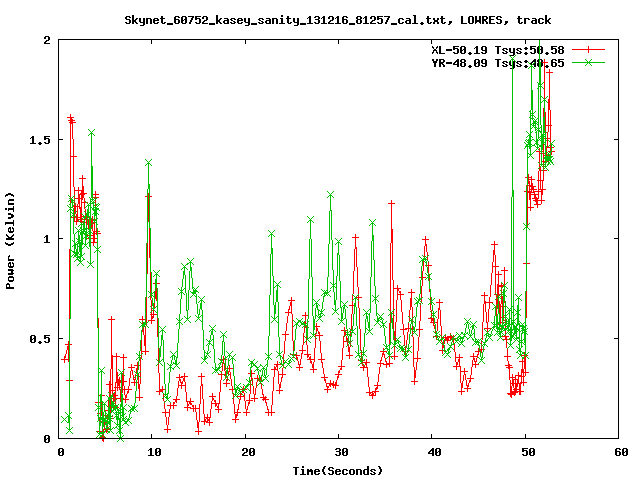This screenshot has height=480, width=640.
Task: Click y-axis tick label 0 at the origin
Action: point(47,439)
